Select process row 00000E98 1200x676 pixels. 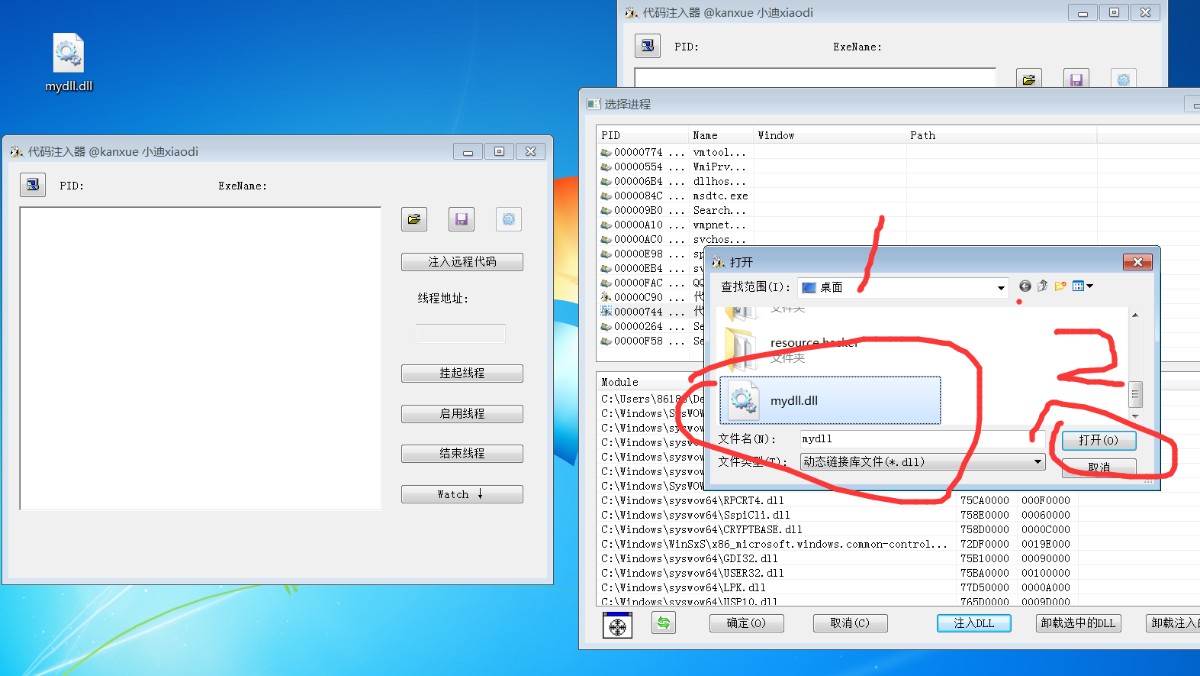652,254
